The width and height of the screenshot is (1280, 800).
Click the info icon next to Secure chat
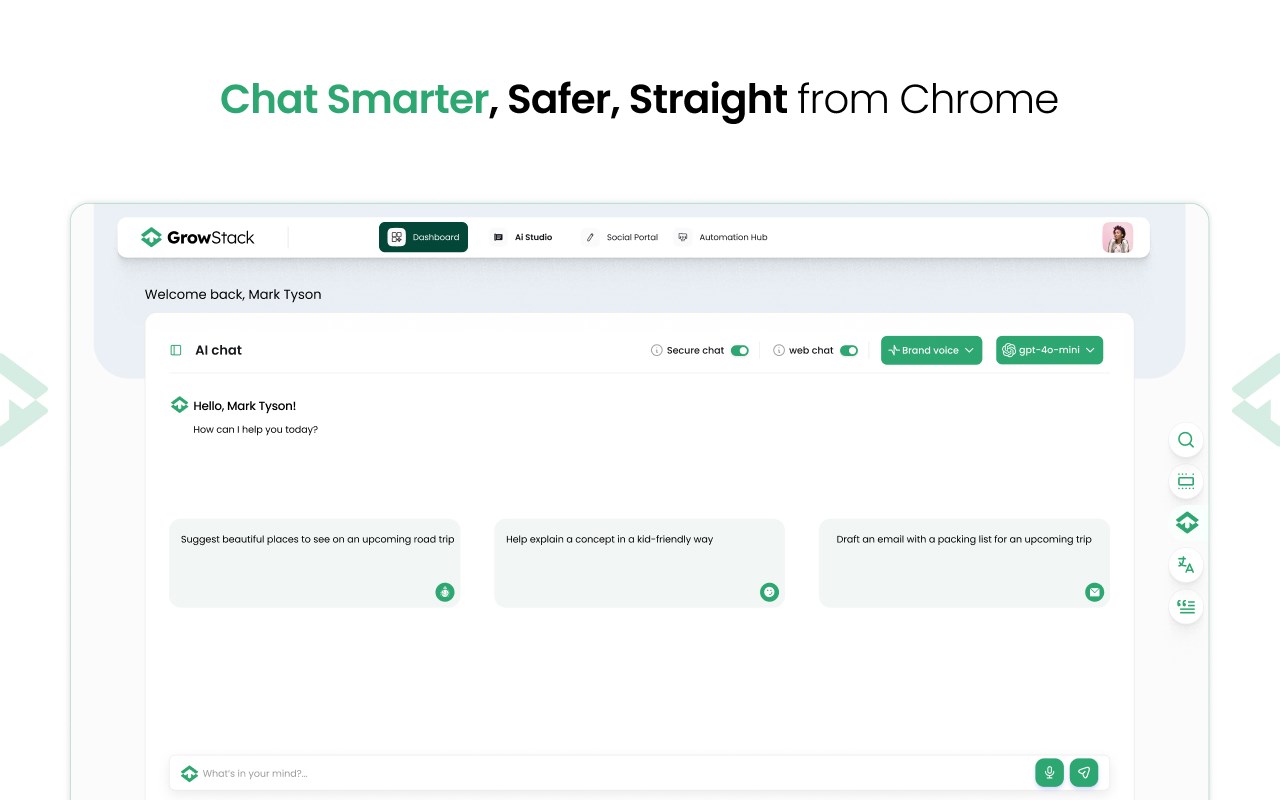click(x=657, y=350)
